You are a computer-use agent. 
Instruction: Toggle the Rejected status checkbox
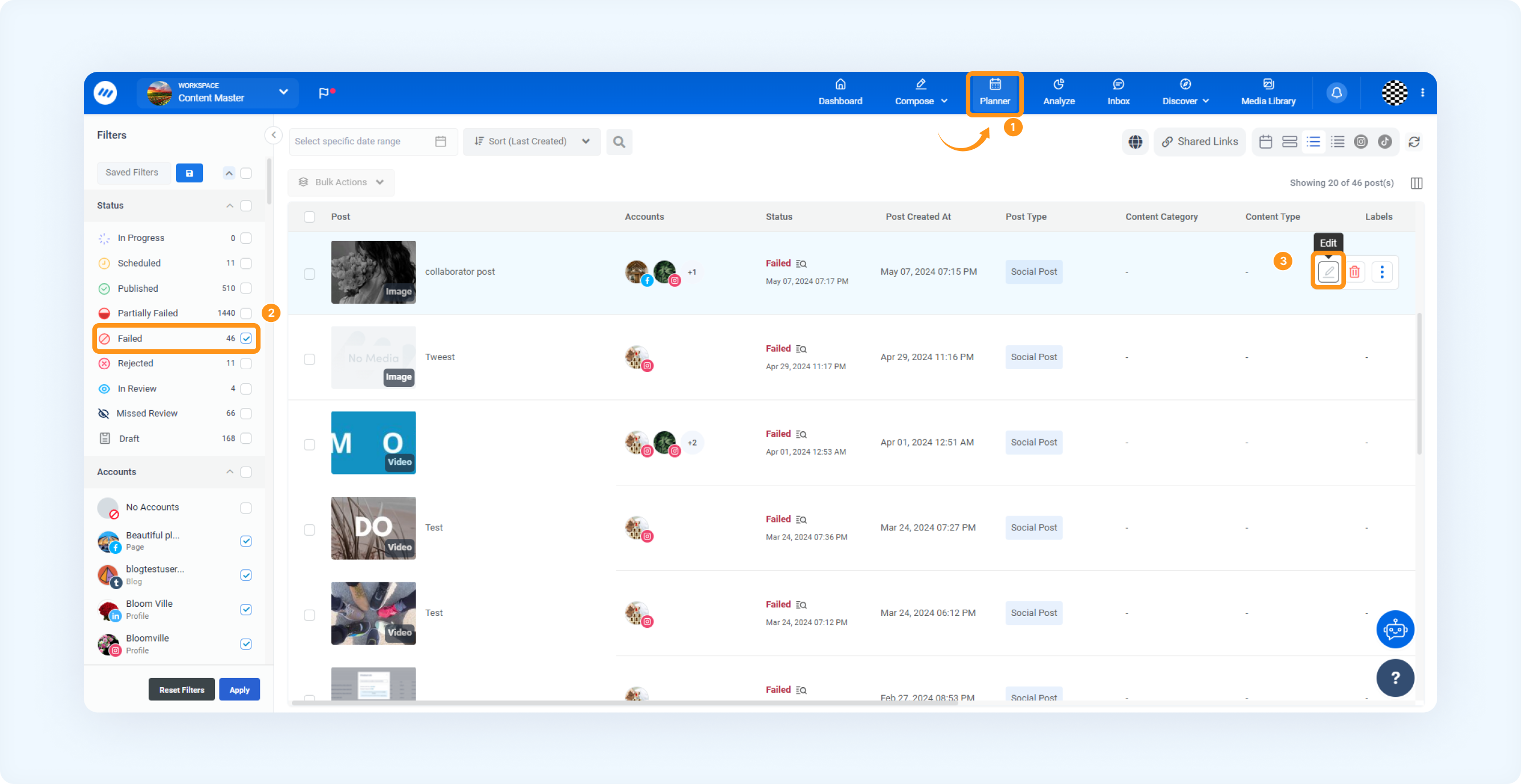pyautogui.click(x=246, y=364)
